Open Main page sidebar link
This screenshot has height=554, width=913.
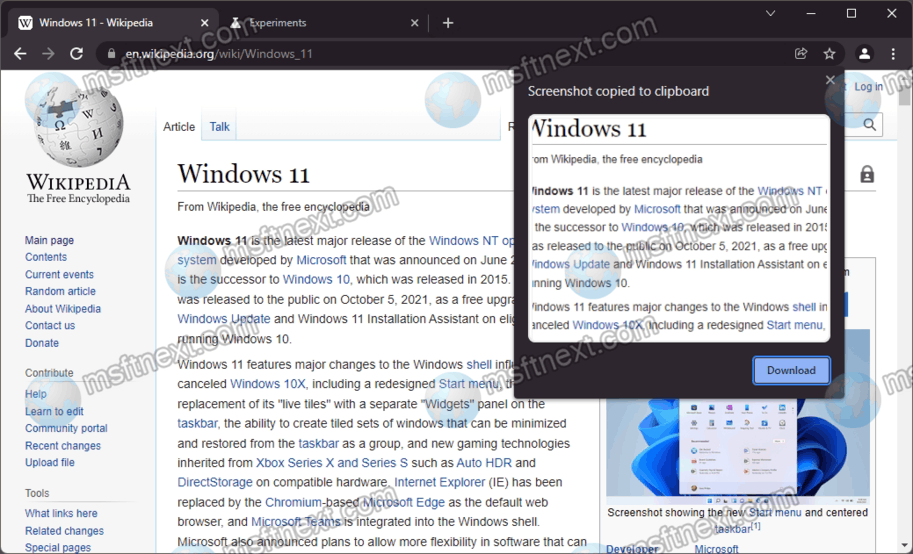pos(49,240)
